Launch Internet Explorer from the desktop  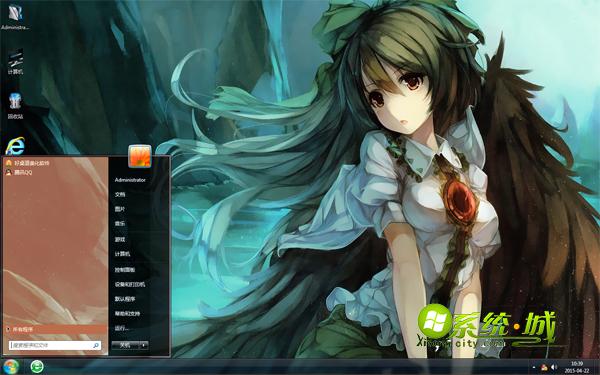[15, 146]
